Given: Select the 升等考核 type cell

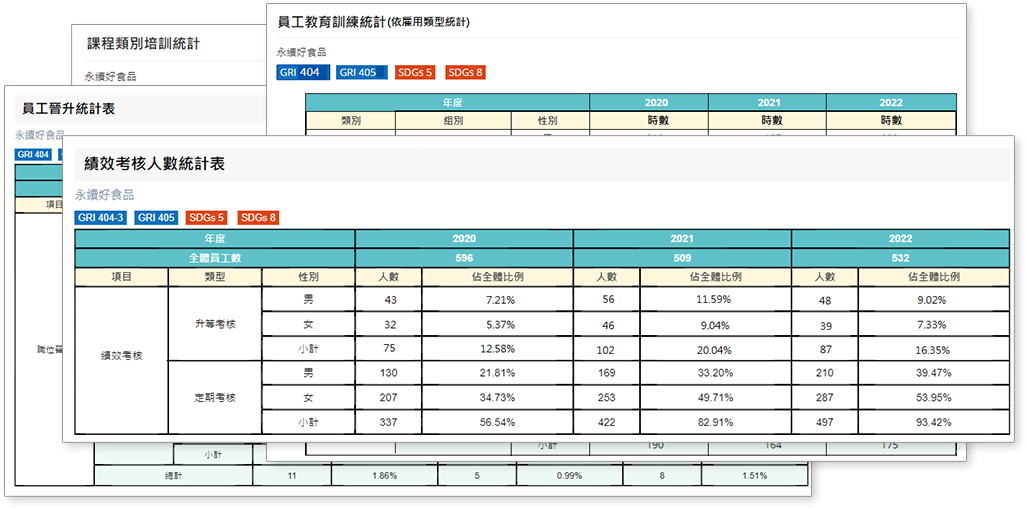Looking at the screenshot, I should pyautogui.click(x=214, y=324).
